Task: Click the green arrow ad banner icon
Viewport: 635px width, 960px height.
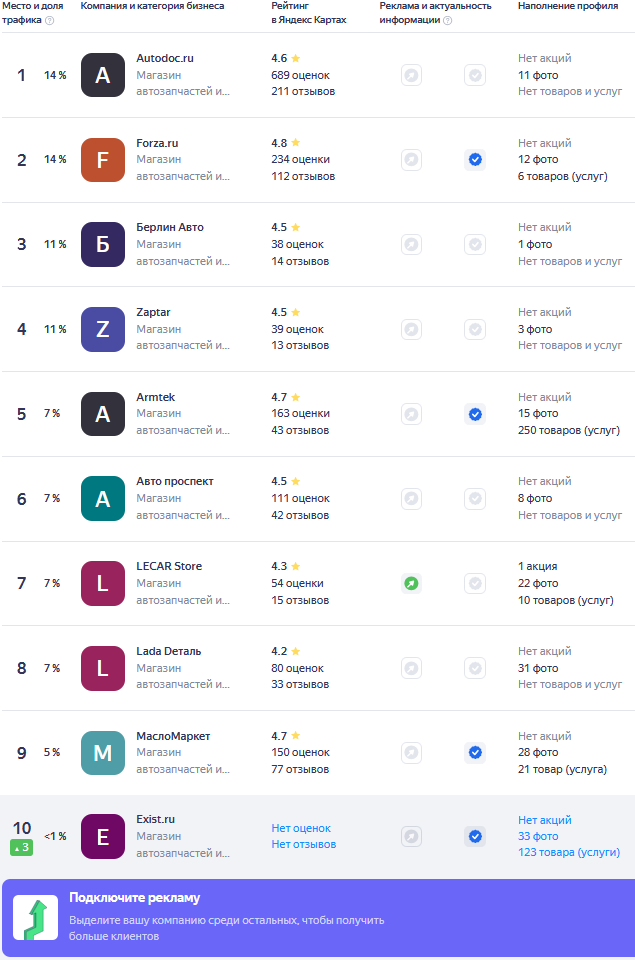Action: pyautogui.click(x=35, y=918)
